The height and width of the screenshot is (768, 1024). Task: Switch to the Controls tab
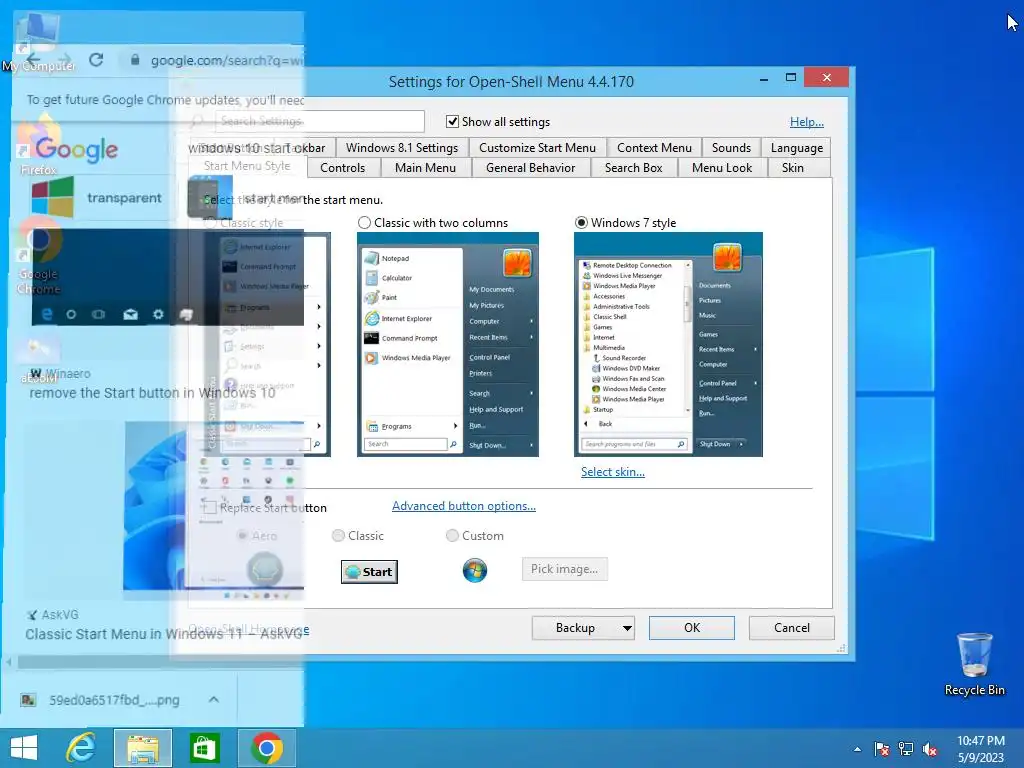point(343,168)
